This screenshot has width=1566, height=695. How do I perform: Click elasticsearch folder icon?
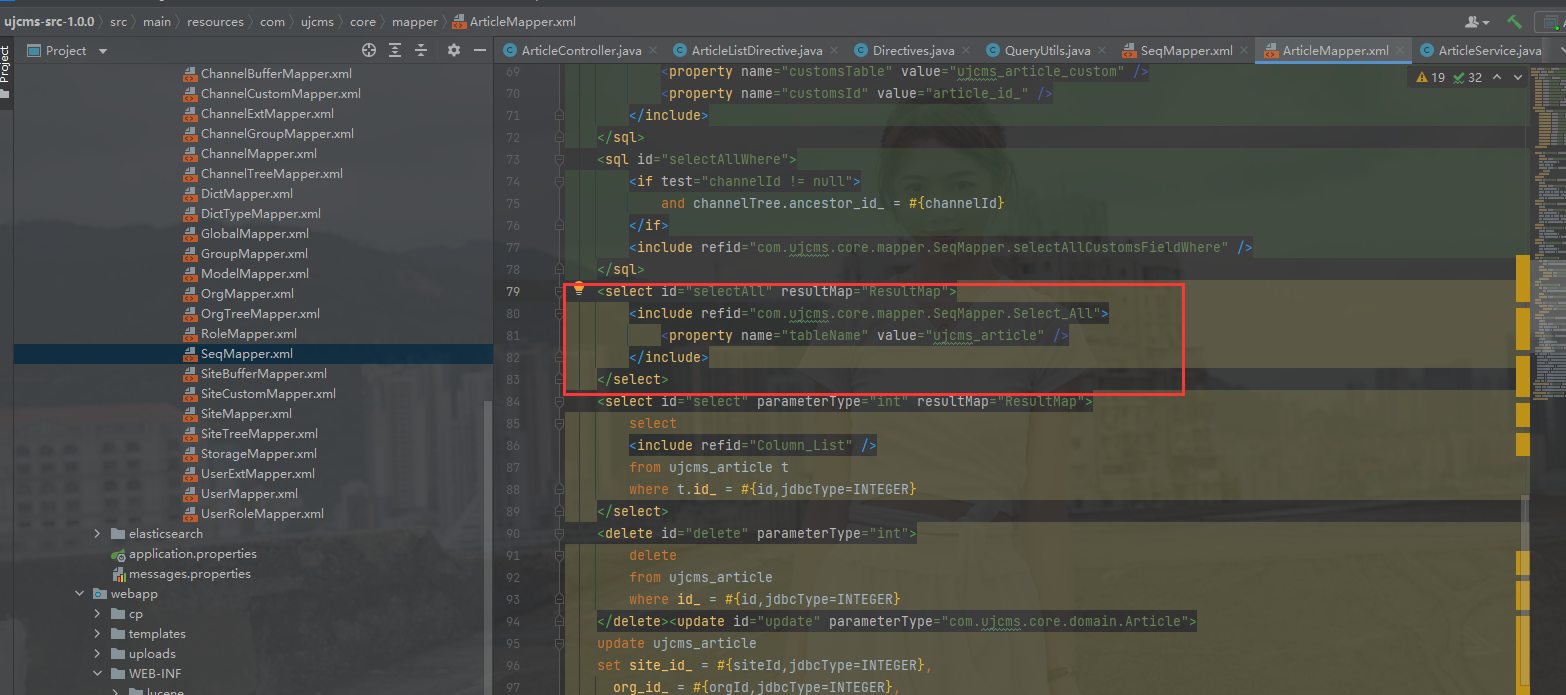click(118, 534)
